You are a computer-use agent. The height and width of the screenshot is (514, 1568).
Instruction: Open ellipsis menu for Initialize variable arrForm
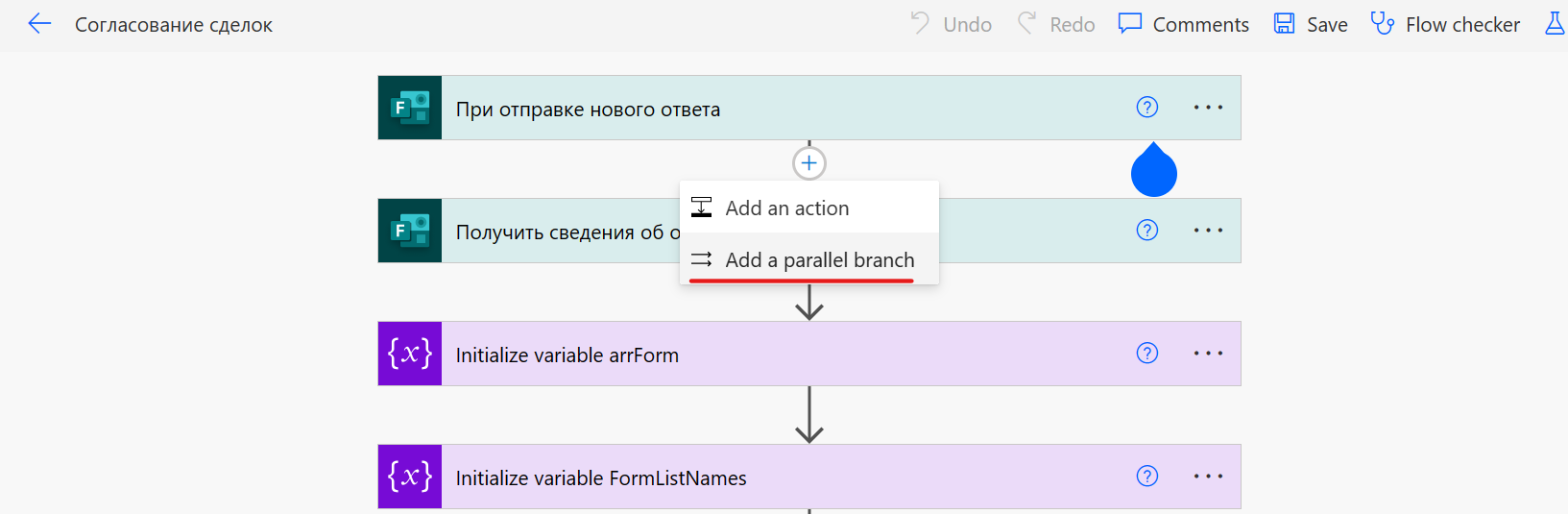point(1208,354)
